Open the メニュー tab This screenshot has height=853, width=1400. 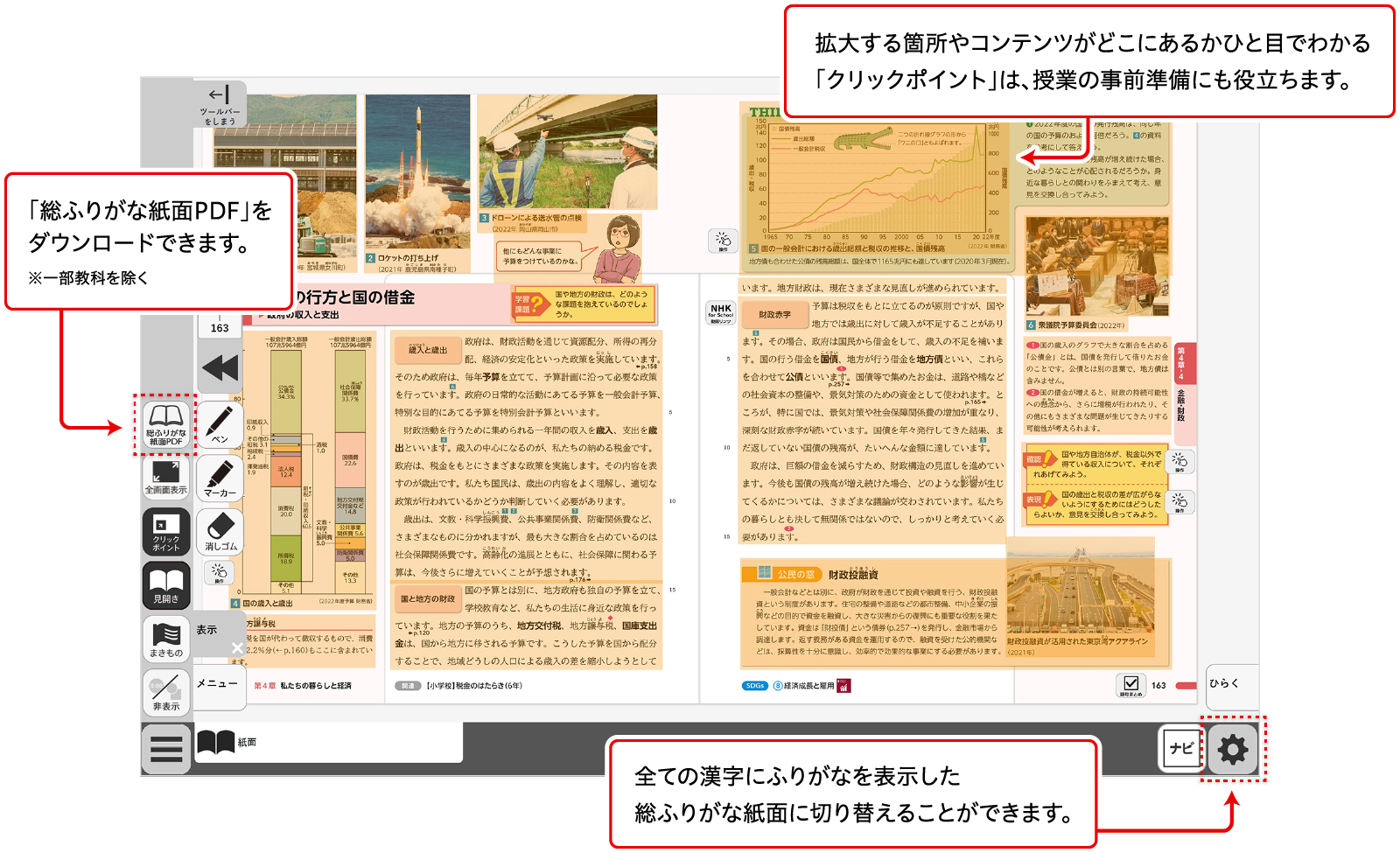pos(217,683)
